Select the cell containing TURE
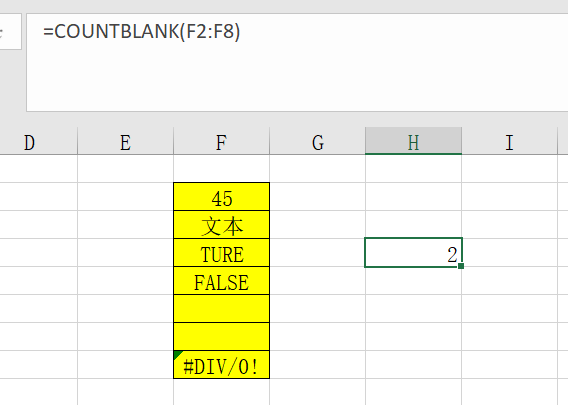 [x=221, y=253]
